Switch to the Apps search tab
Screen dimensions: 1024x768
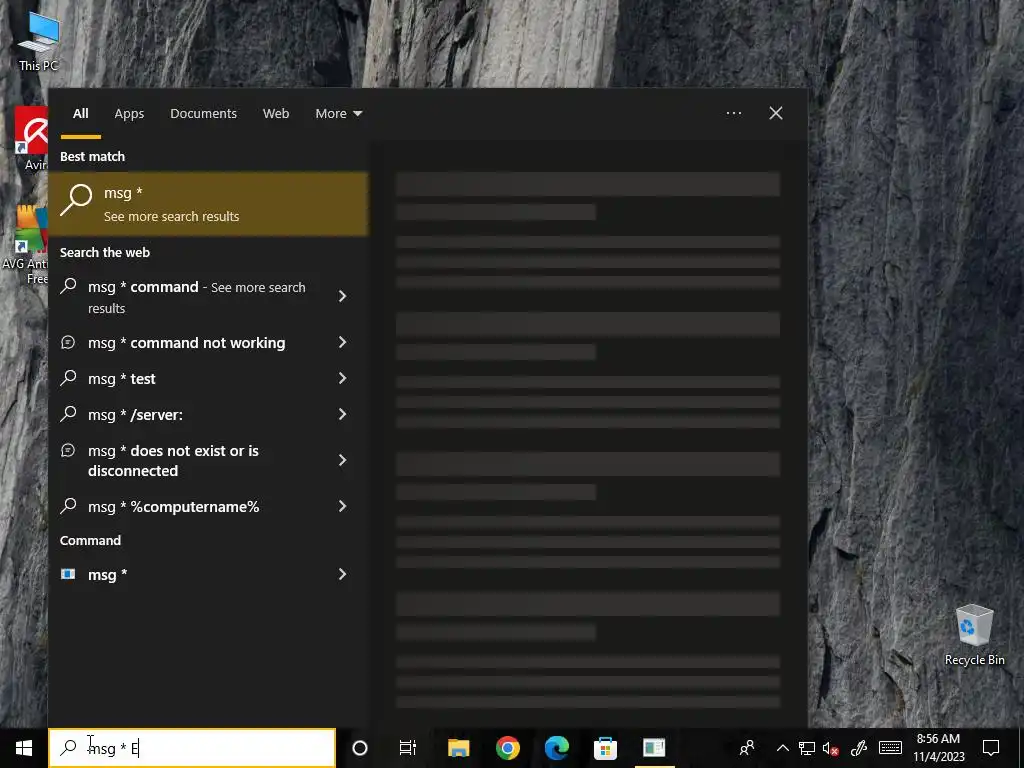[129, 114]
